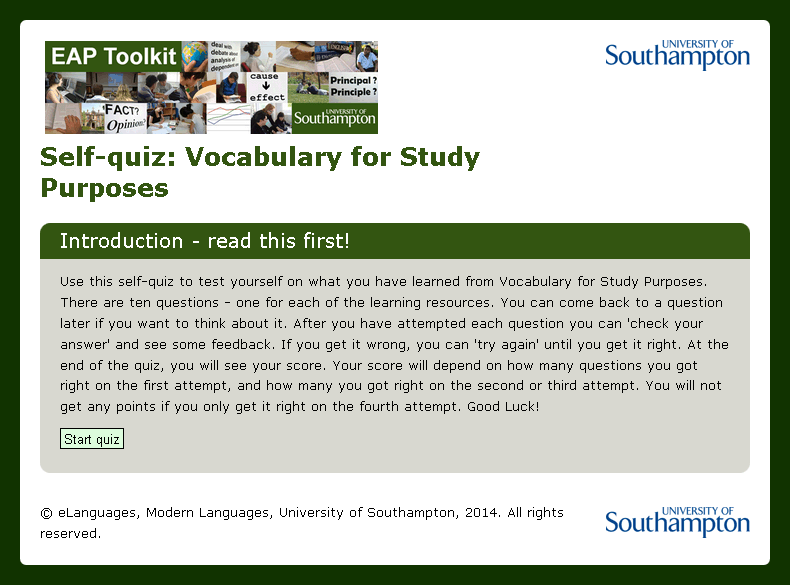Screen dimensions: 790x585
Task: Click the footer University of Southampton logo
Action: (x=677, y=522)
